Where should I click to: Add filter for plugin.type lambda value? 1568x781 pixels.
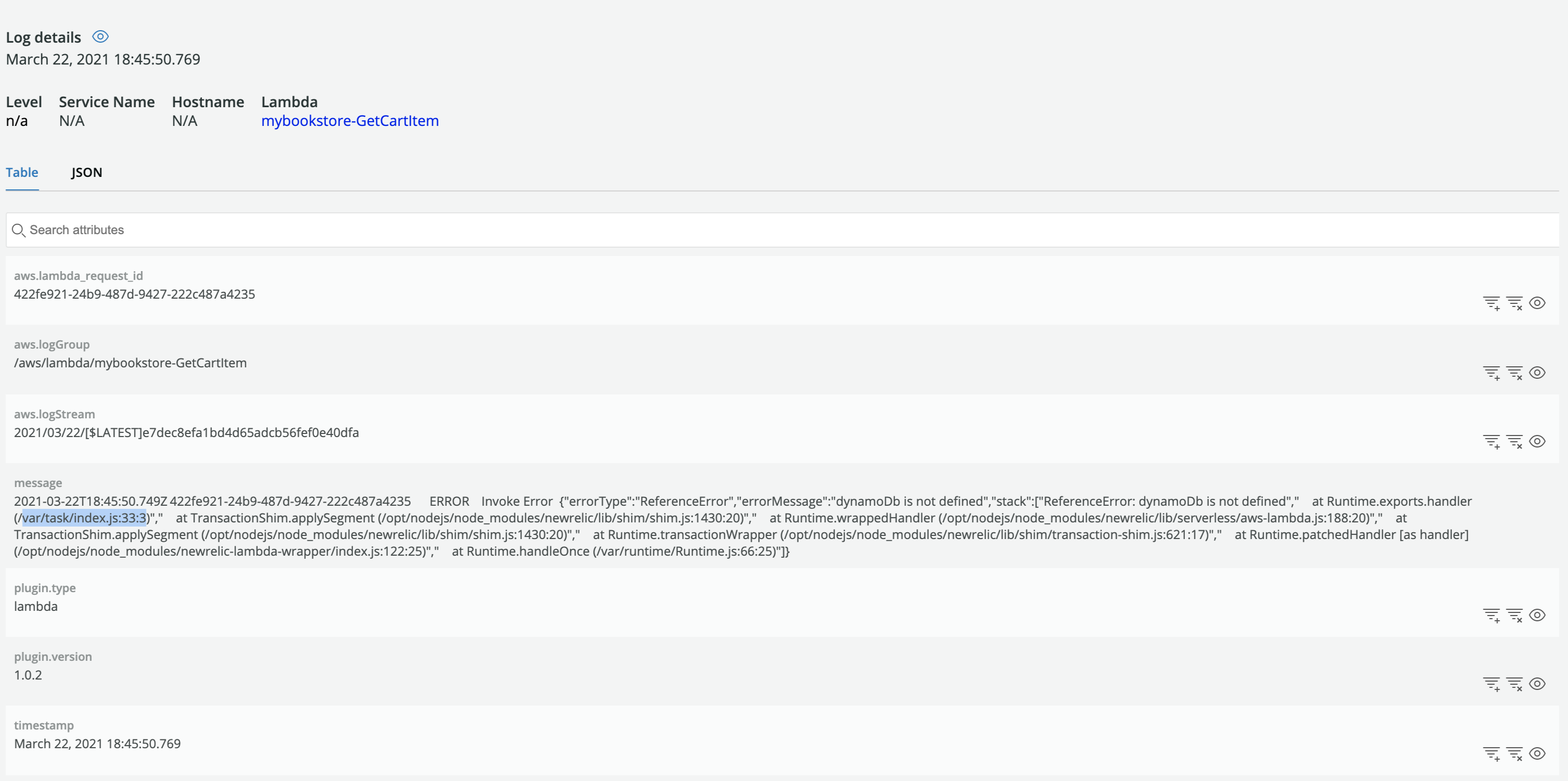coord(1491,616)
